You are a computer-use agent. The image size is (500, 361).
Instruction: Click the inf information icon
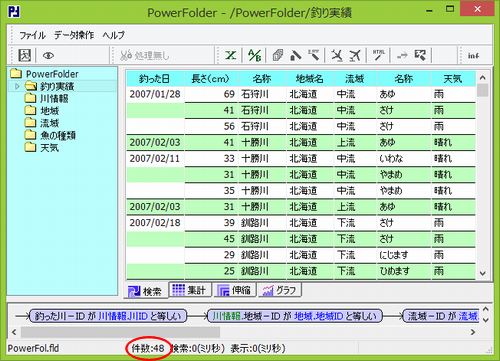(x=473, y=56)
